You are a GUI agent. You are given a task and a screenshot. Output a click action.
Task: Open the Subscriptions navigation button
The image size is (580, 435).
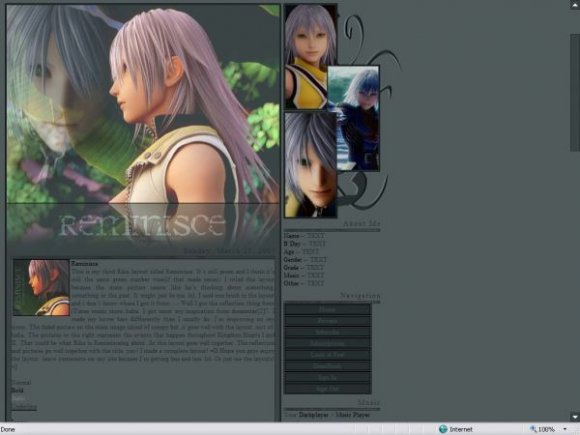[327, 344]
